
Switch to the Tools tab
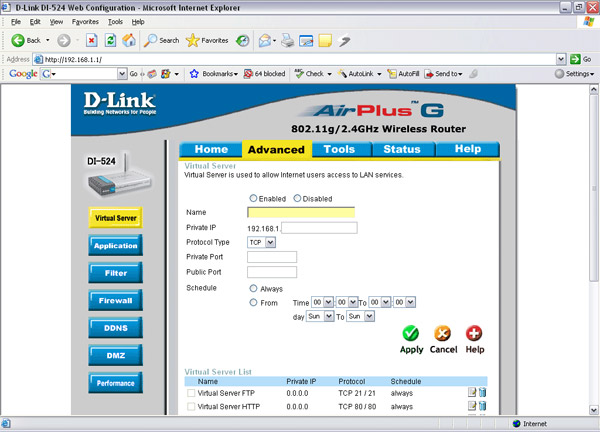(x=339, y=149)
